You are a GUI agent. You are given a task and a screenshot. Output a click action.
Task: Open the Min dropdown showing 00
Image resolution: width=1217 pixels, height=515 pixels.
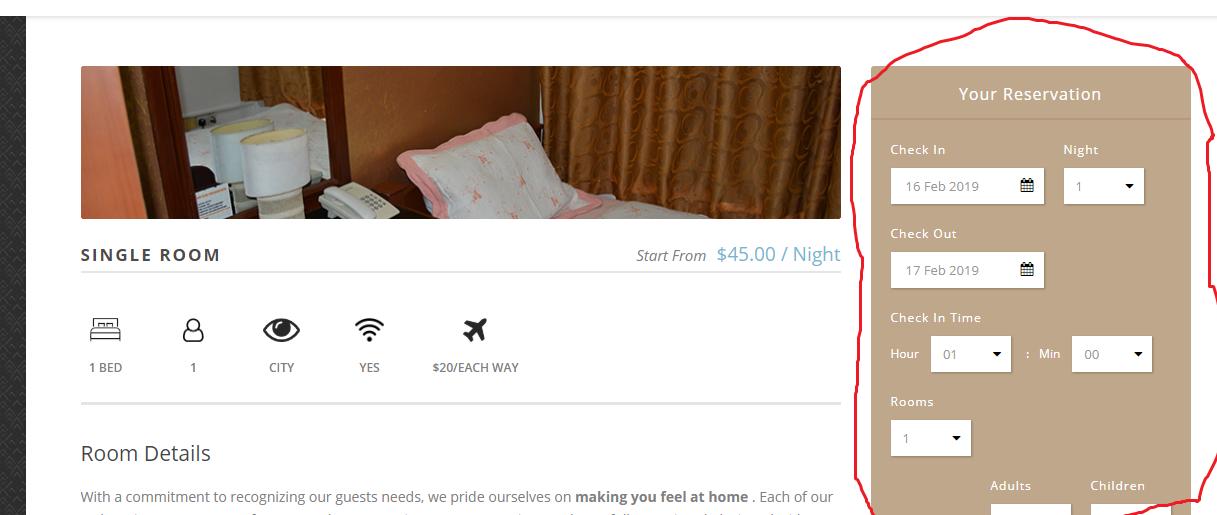pos(1112,354)
